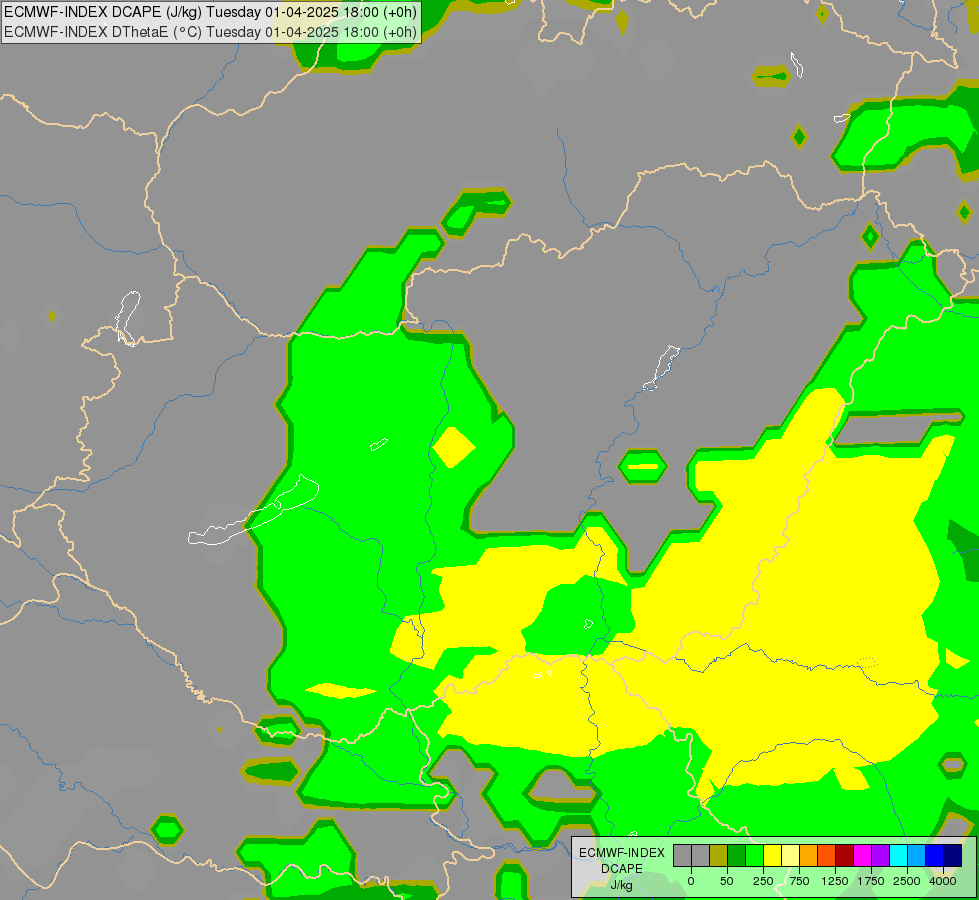Select the purple legend swatch

tap(881, 856)
